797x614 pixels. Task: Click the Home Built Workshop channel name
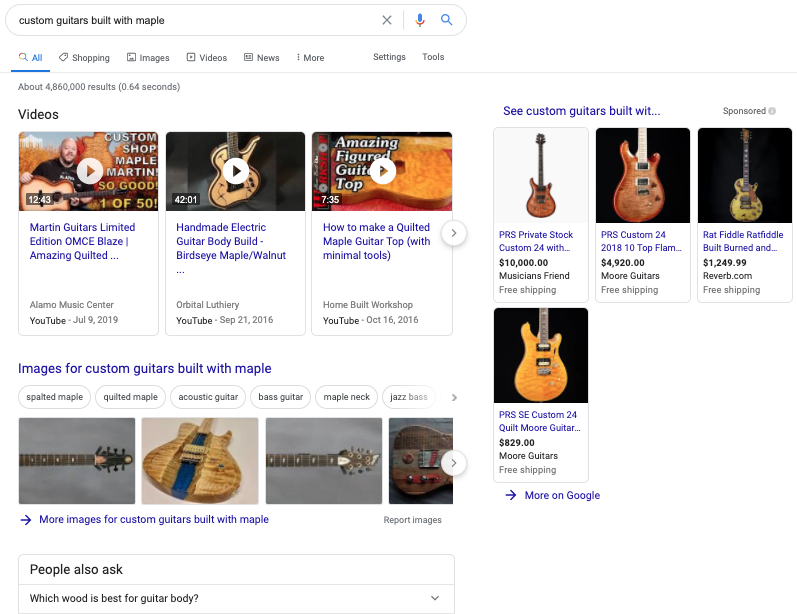(368, 304)
